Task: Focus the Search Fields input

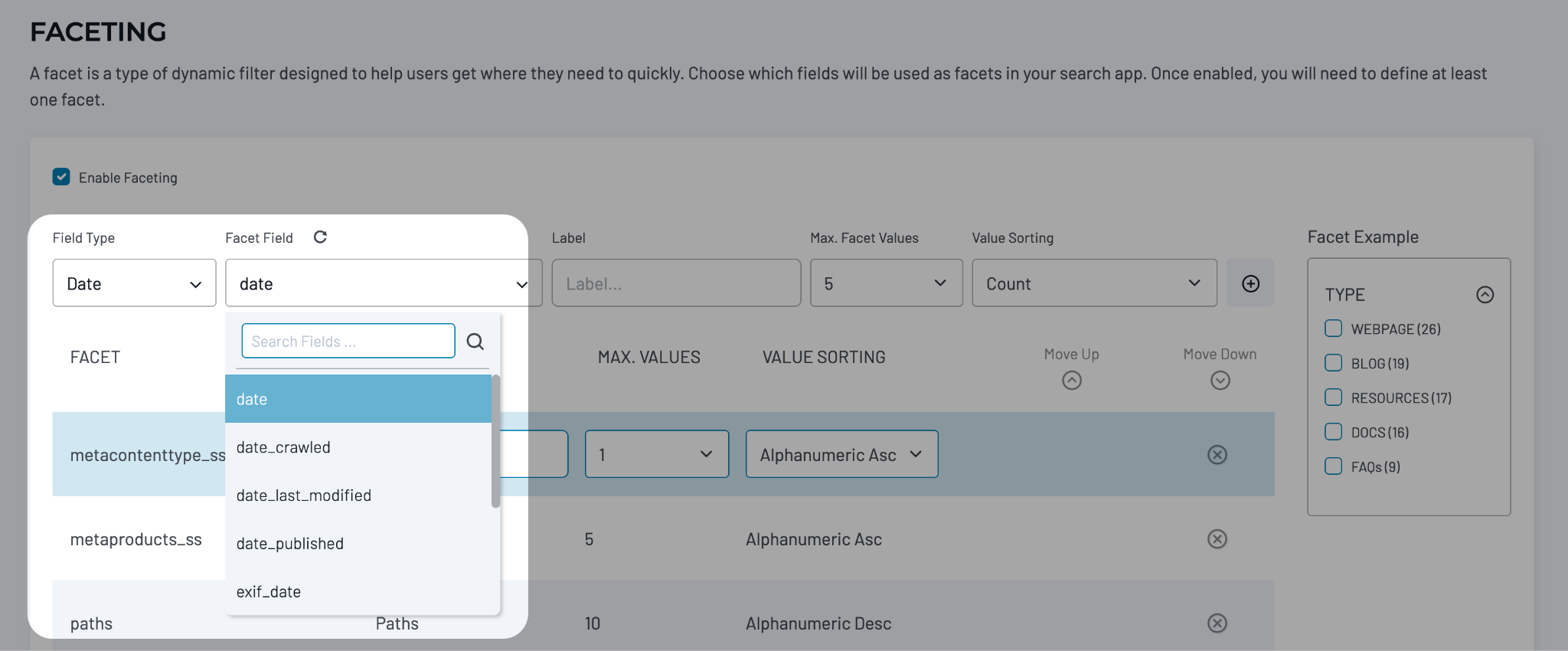Action: tap(348, 341)
